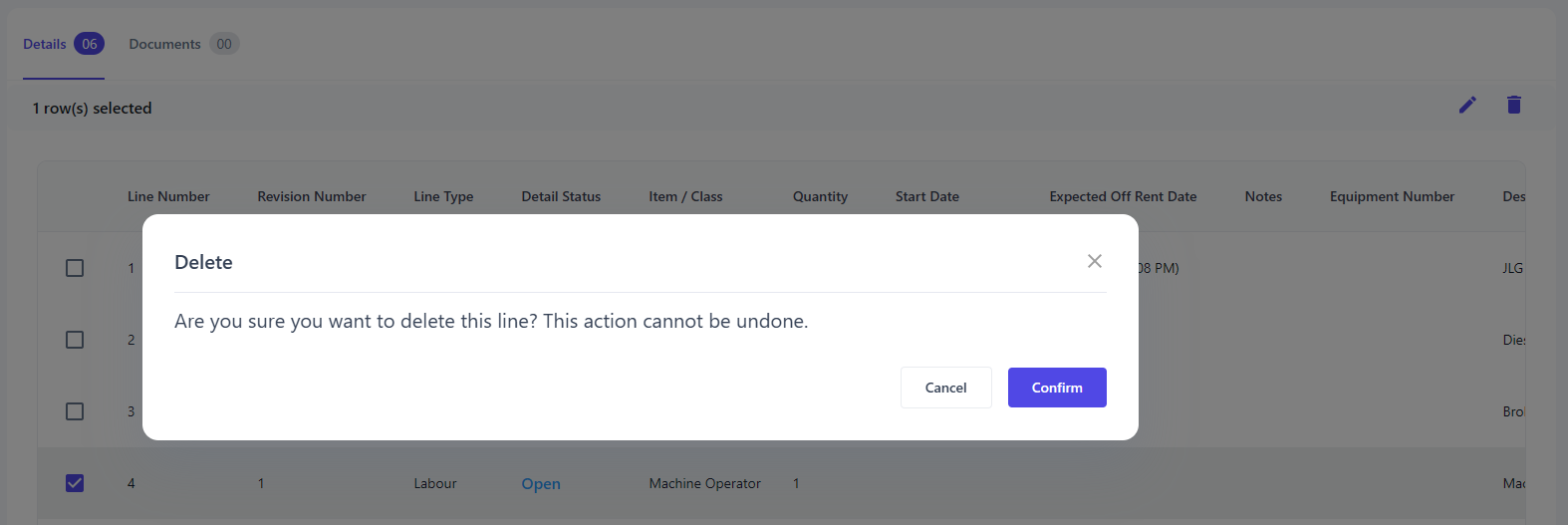The width and height of the screenshot is (1568, 525).
Task: Click the Revision Number column header
Action: tap(311, 196)
